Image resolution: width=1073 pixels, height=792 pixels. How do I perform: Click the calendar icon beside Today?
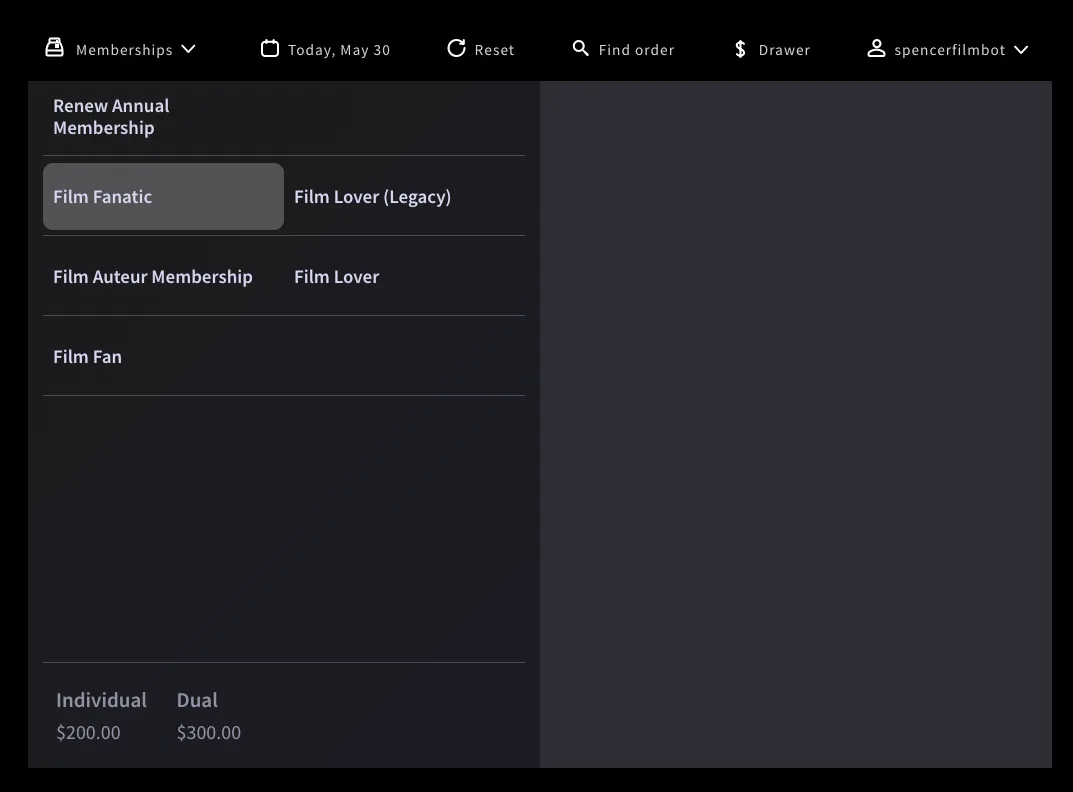(270, 49)
